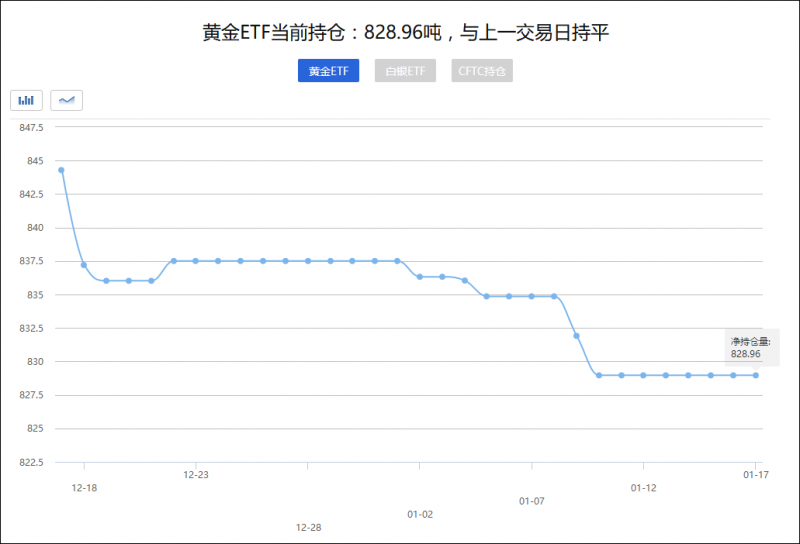This screenshot has height=544, width=800.
Task: Click the 837.5 y-axis label
Action: pyautogui.click(x=32, y=261)
